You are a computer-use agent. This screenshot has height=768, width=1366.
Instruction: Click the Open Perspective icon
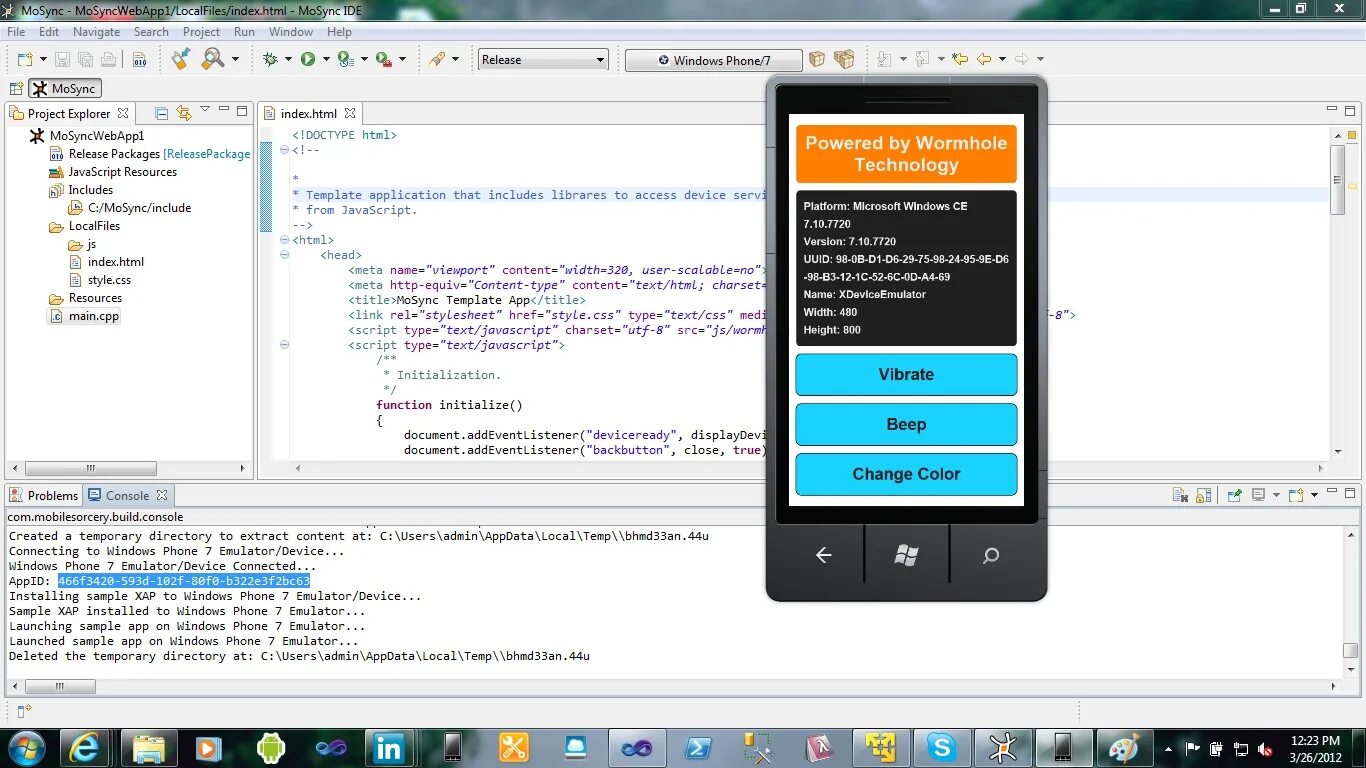click(16, 89)
